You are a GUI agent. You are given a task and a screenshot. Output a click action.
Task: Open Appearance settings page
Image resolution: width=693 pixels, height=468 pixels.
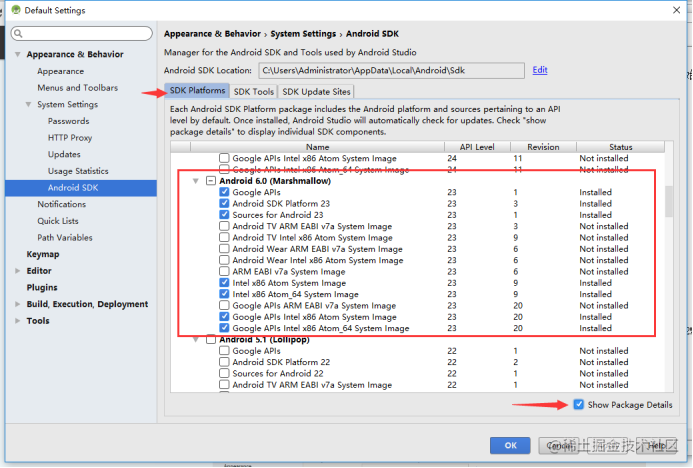click(60, 71)
